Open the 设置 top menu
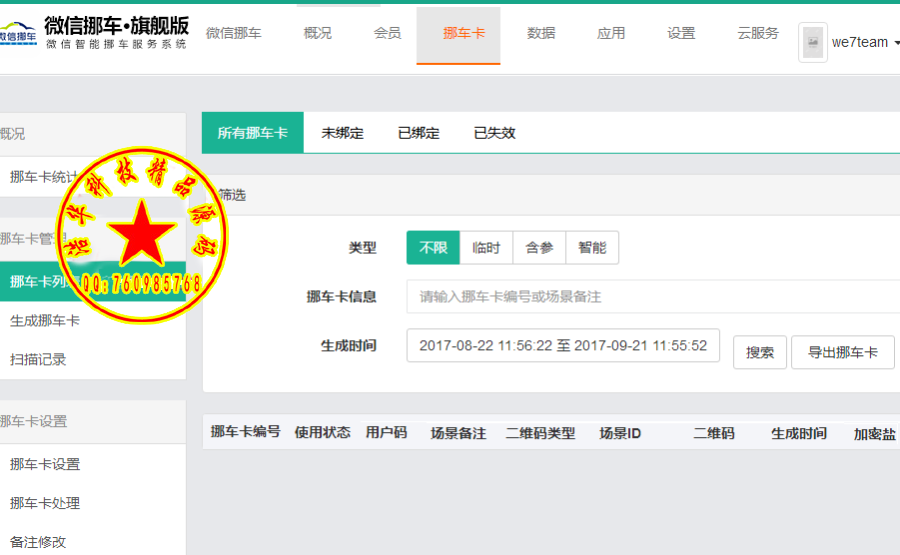 [681, 33]
